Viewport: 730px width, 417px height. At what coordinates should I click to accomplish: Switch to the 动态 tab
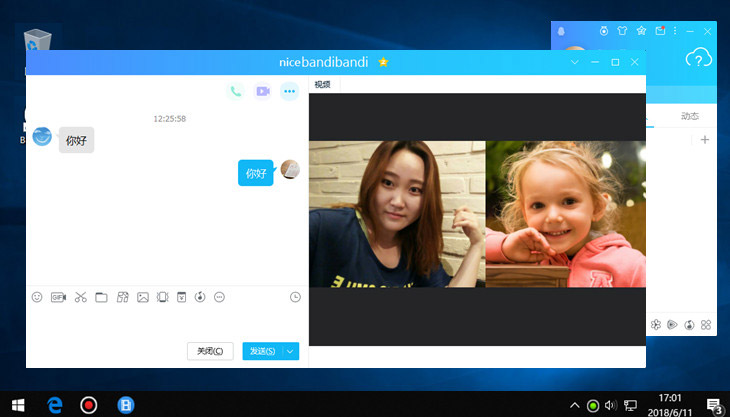pos(689,116)
